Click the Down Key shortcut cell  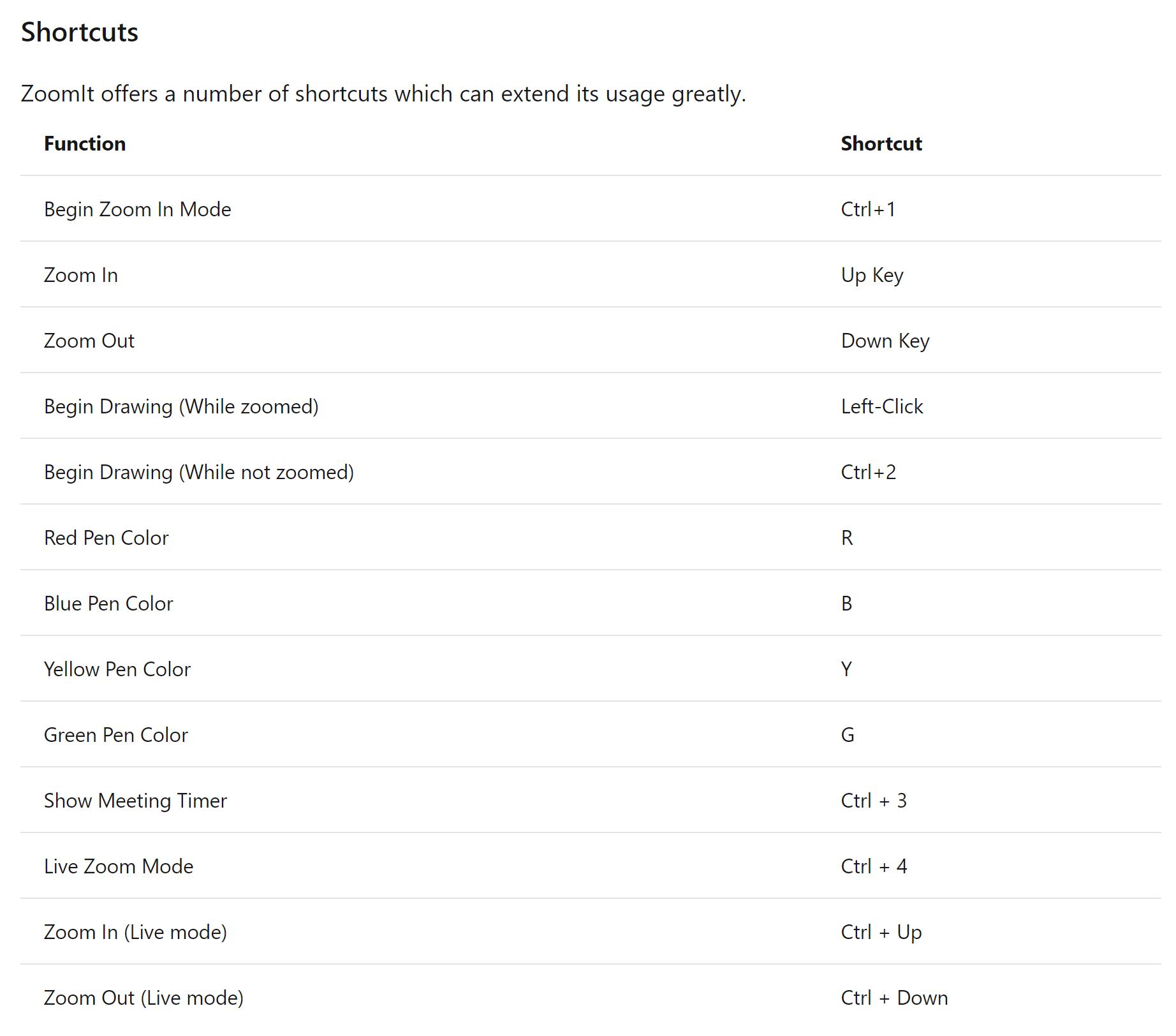tap(885, 341)
